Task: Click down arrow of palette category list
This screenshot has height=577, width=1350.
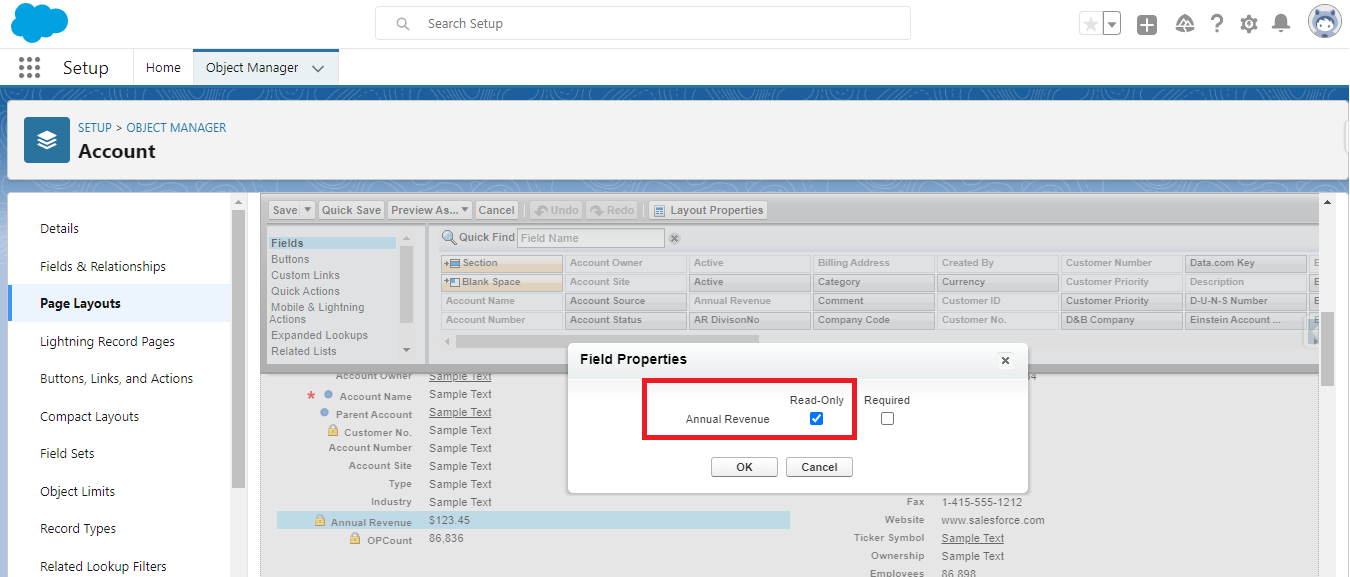Action: (x=406, y=349)
